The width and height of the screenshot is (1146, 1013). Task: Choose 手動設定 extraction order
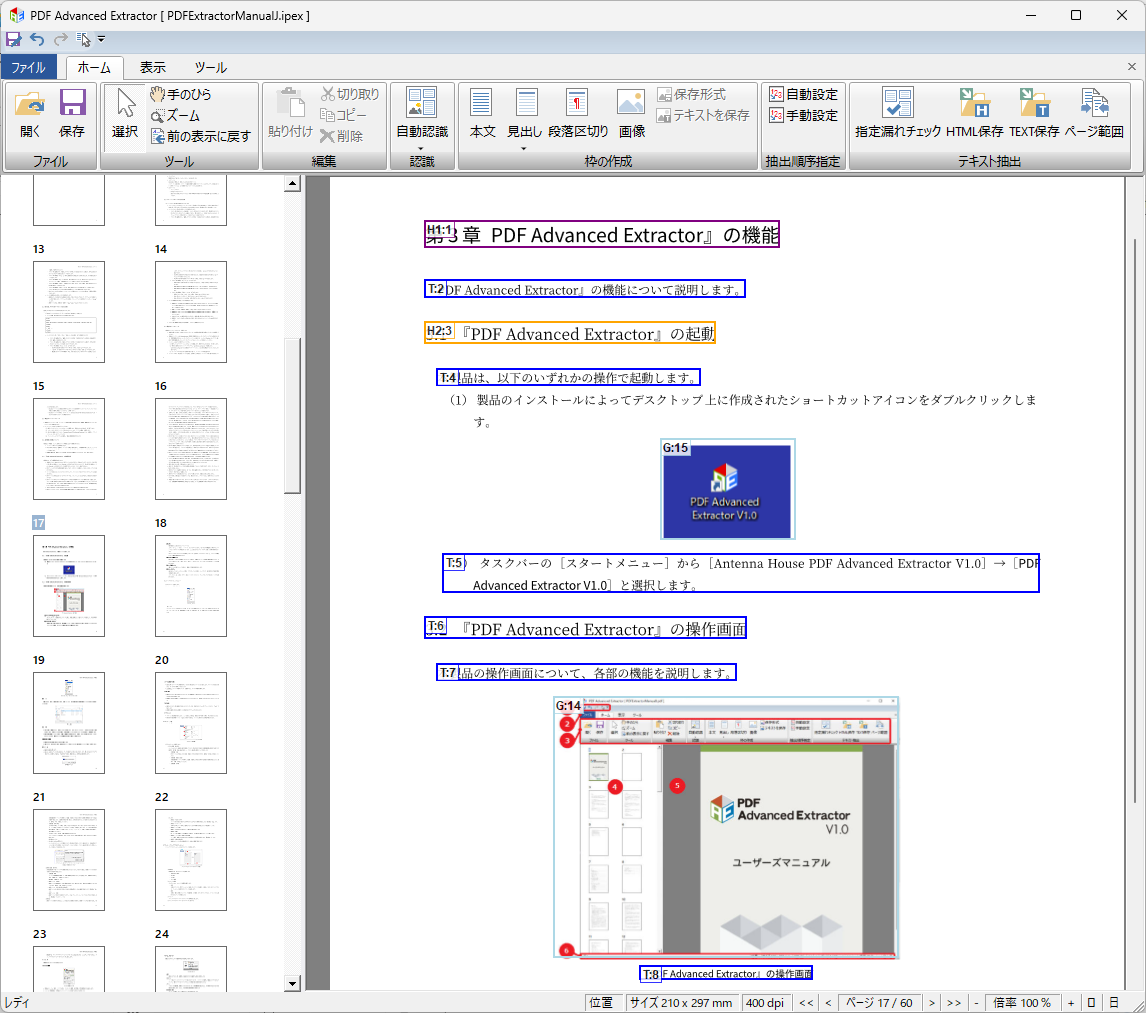tap(803, 115)
